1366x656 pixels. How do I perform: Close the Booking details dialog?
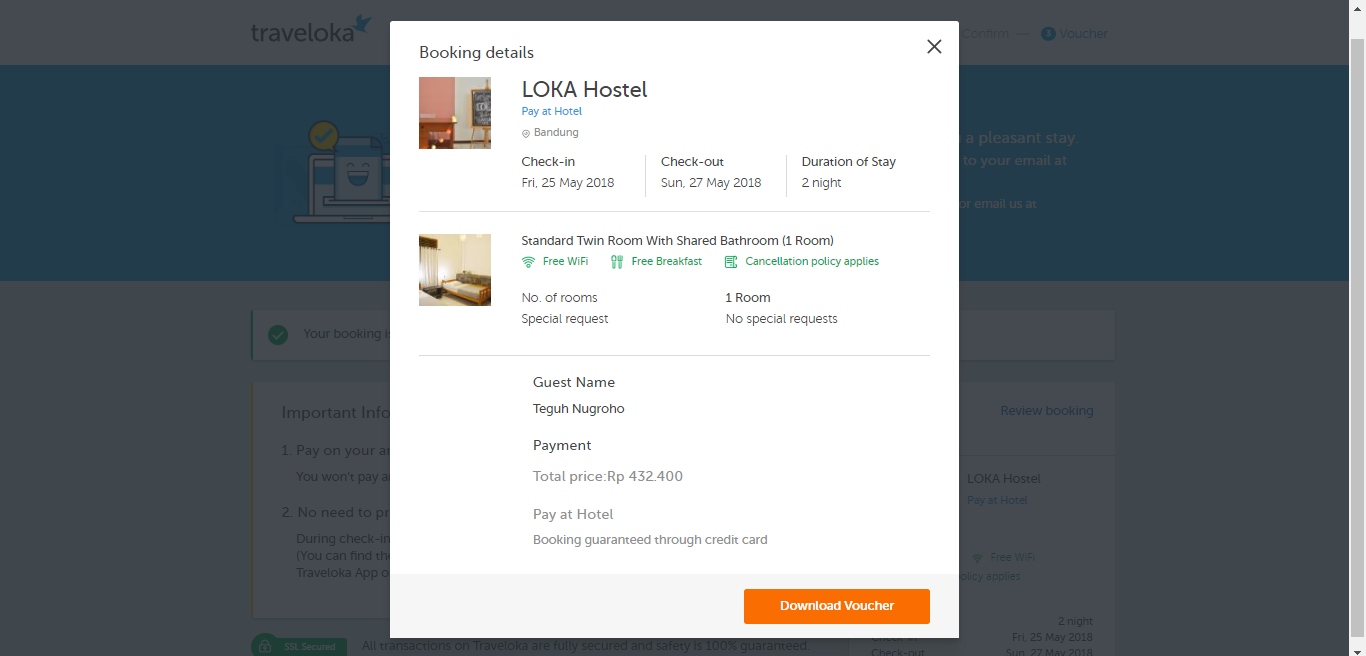(x=934, y=47)
